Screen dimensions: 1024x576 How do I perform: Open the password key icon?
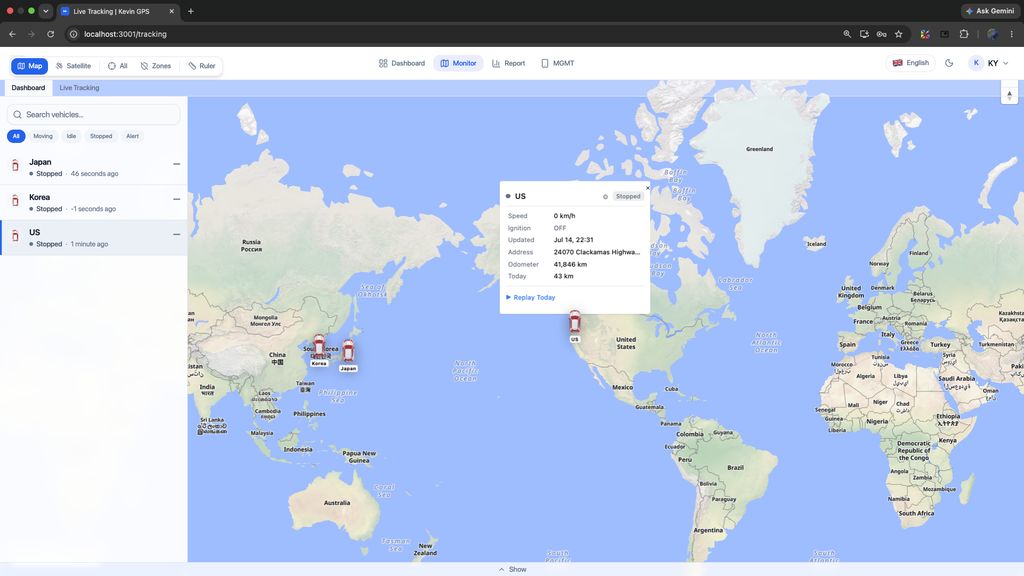(882, 34)
